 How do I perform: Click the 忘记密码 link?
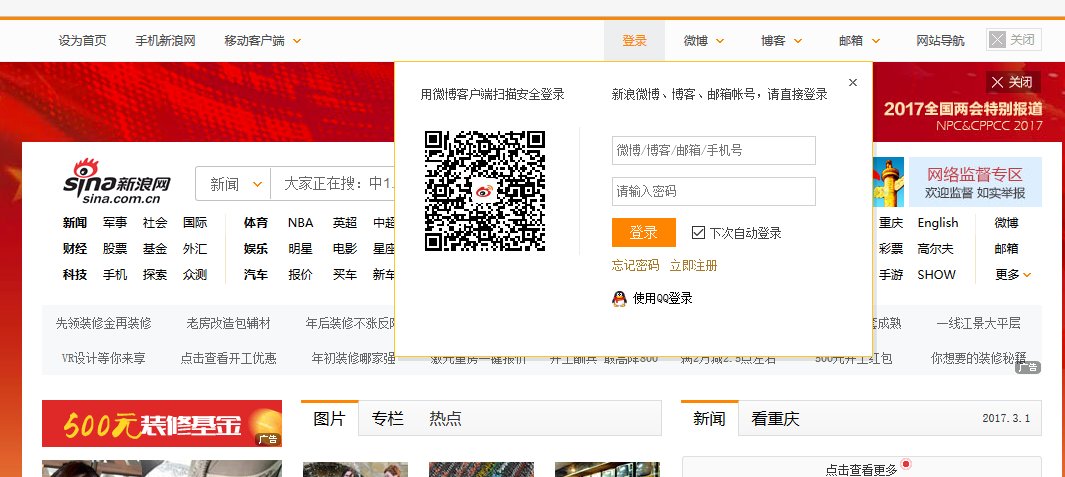[x=635, y=266]
